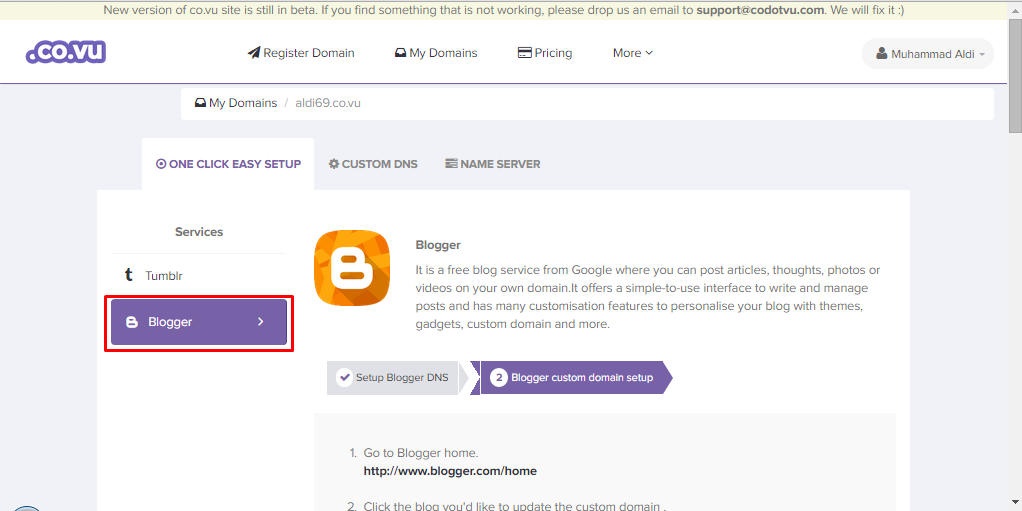Click the .co.vu logo
The width and height of the screenshot is (1022, 511).
pos(66,52)
